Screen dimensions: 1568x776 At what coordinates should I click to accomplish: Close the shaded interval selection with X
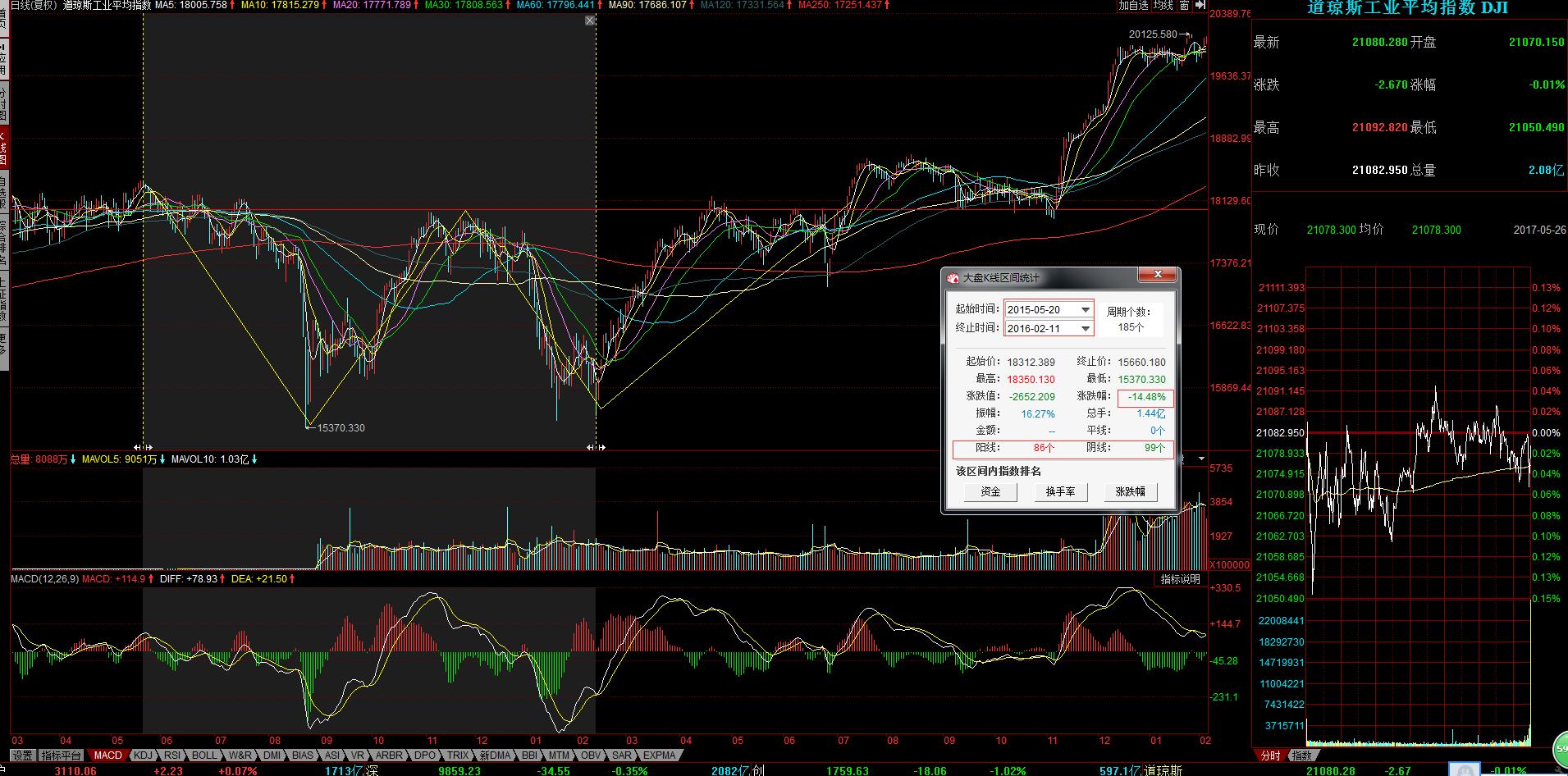click(590, 21)
